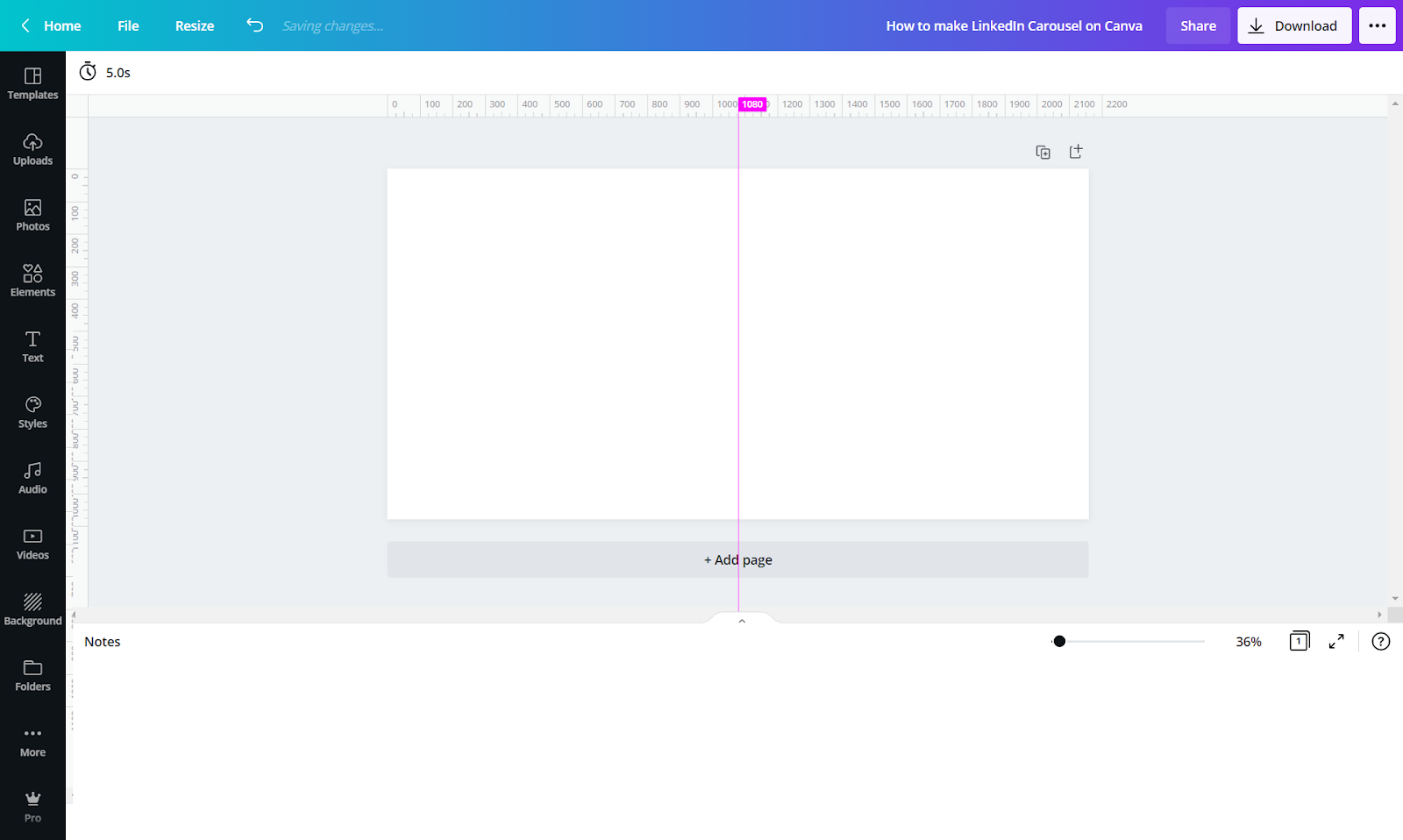This screenshot has height=840, width=1403.
Task: Toggle fullscreen presentation mode
Action: (1336, 642)
